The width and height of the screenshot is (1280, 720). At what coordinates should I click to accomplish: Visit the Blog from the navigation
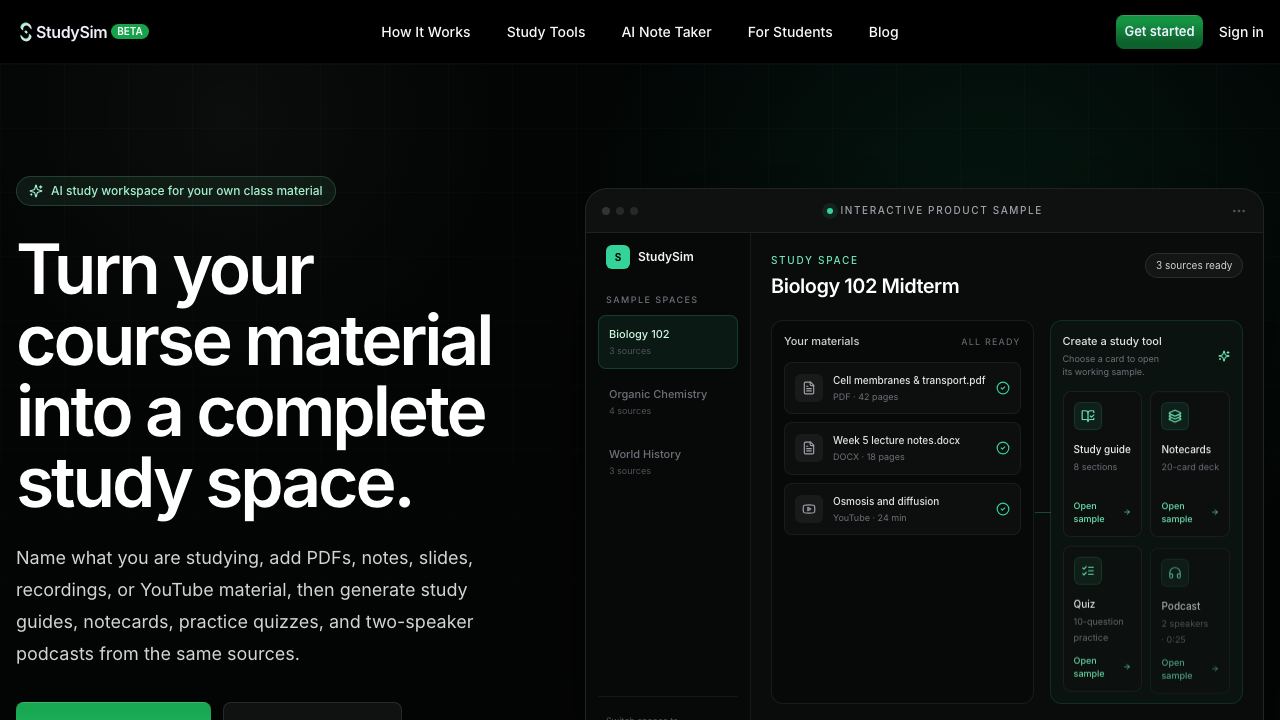coord(884,32)
